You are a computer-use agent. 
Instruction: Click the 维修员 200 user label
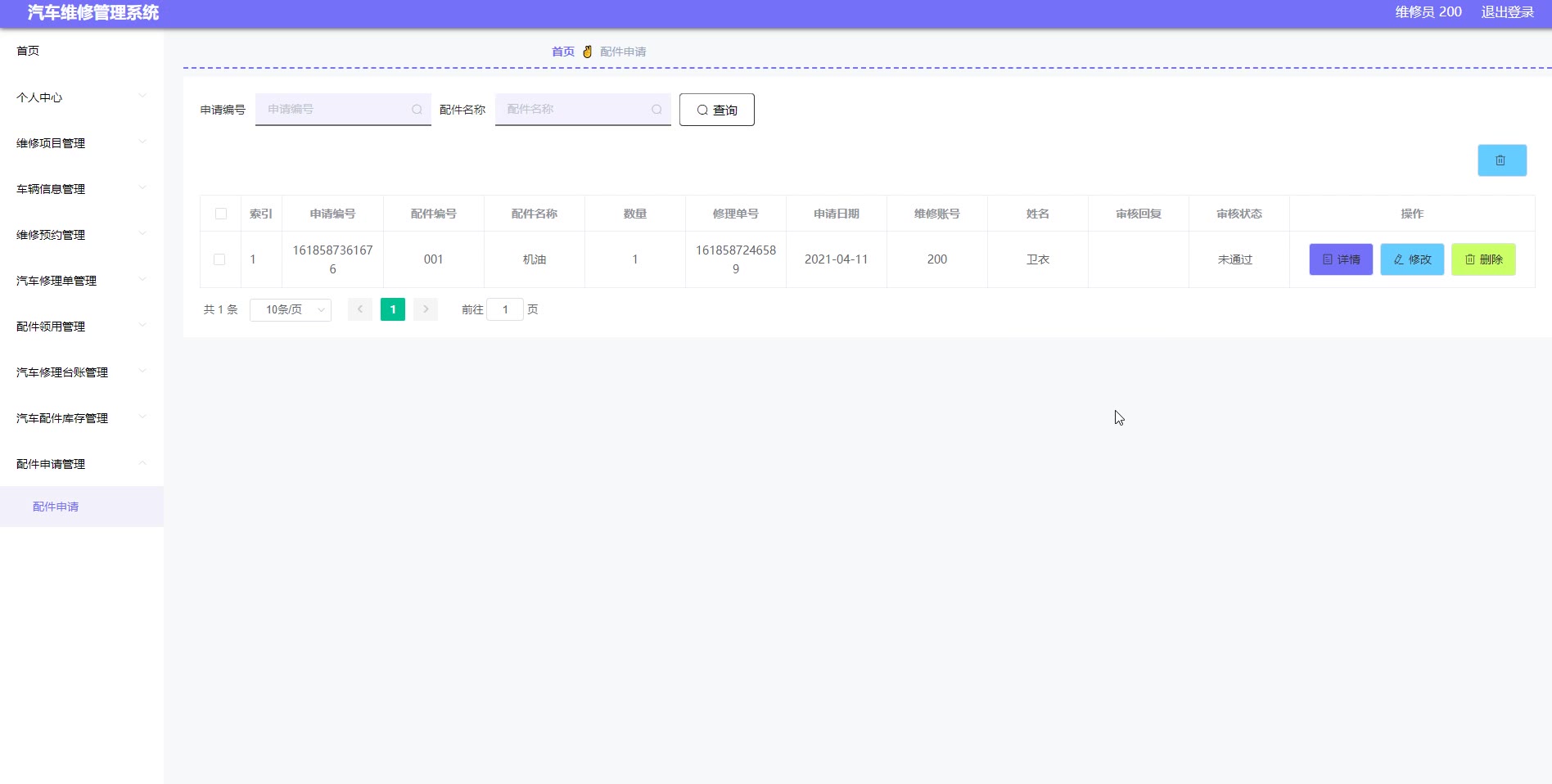(1428, 12)
